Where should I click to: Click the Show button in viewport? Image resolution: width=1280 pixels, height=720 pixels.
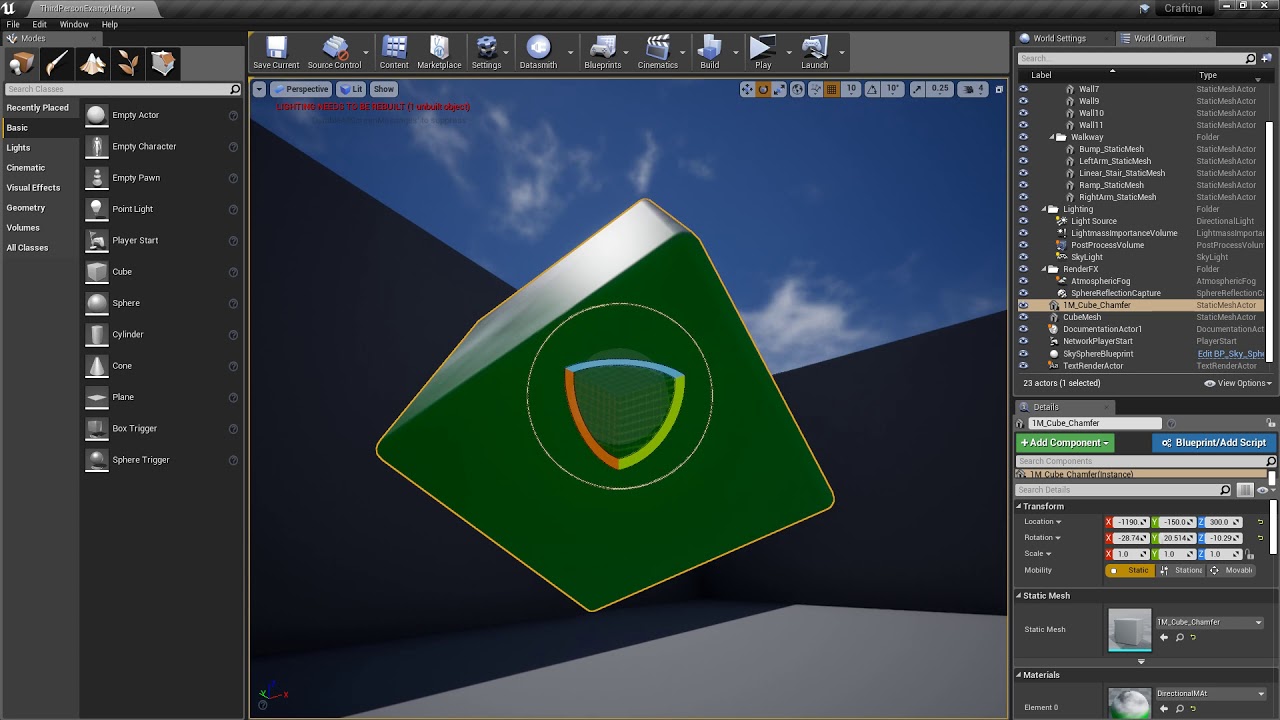pyautogui.click(x=384, y=89)
